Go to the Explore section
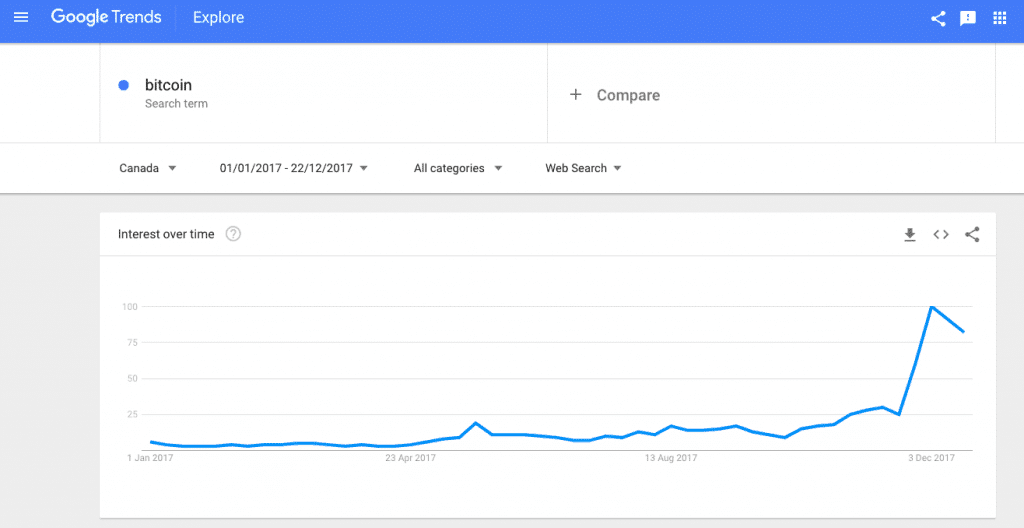 (218, 18)
